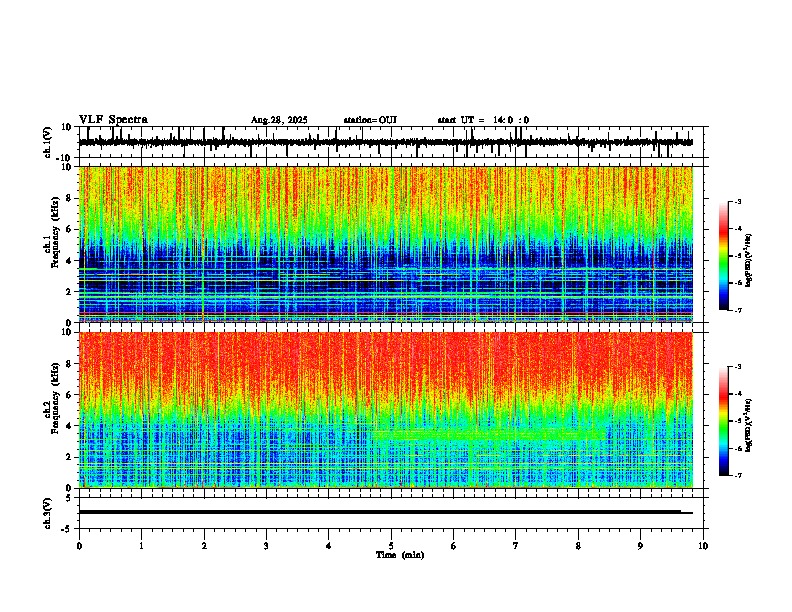792x612 pixels.
Task: Click the time axis tick label "10"
Action: pos(703,546)
